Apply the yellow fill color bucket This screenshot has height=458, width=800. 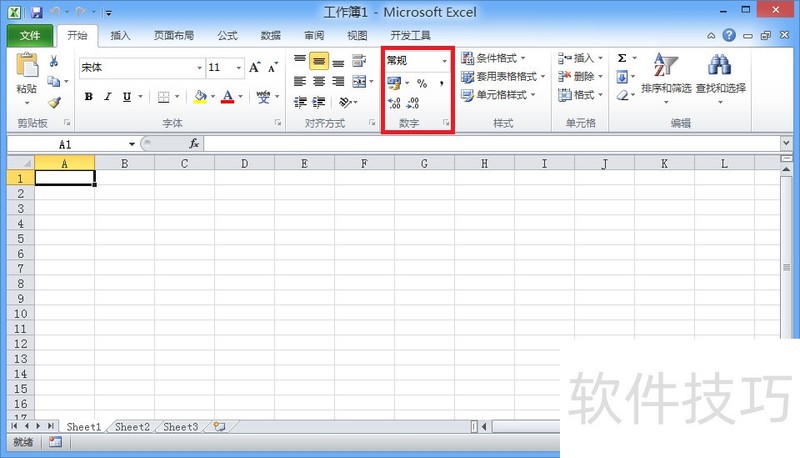click(201, 96)
